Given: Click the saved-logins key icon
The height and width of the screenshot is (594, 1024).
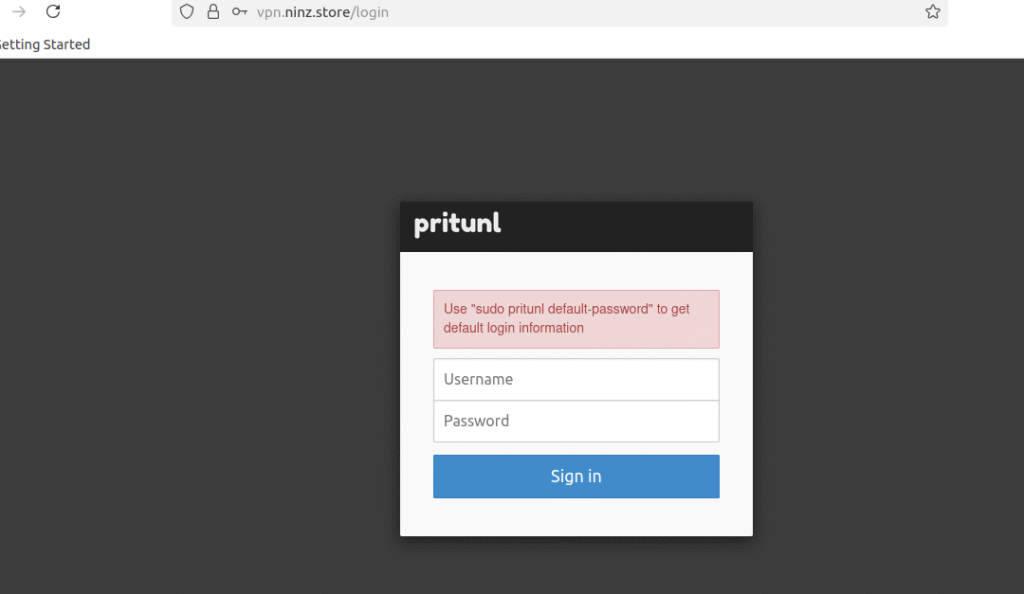Looking at the screenshot, I should click(239, 12).
